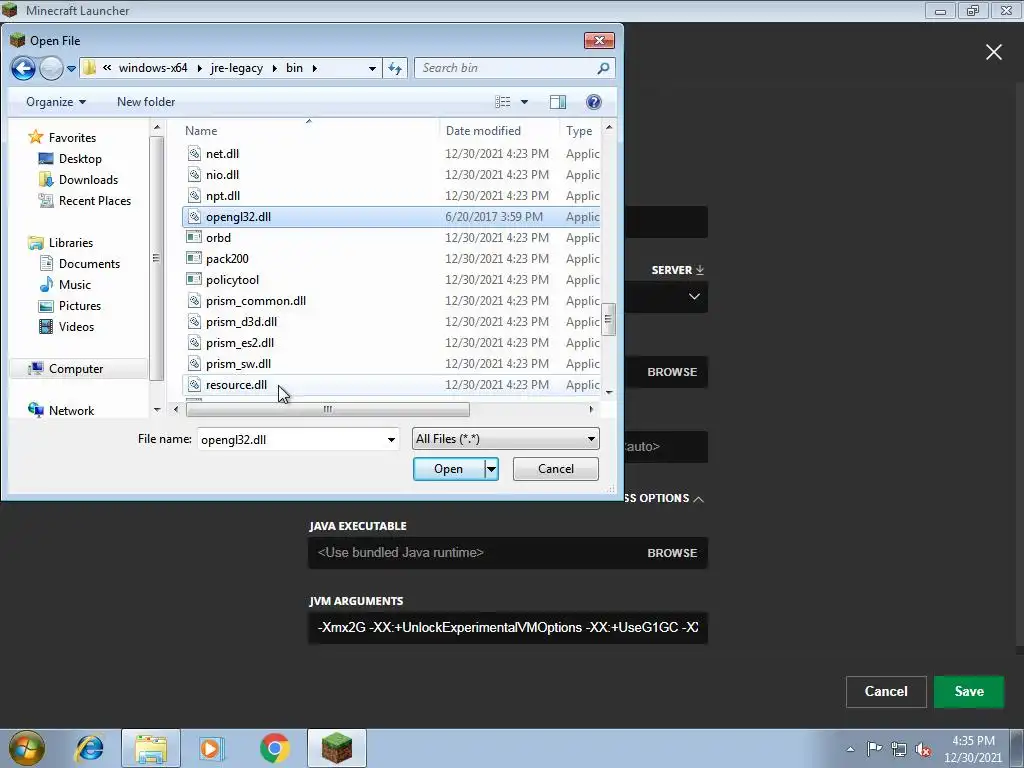Select the prism_common.dll file
This screenshot has height=768, width=1024.
coord(391,300)
